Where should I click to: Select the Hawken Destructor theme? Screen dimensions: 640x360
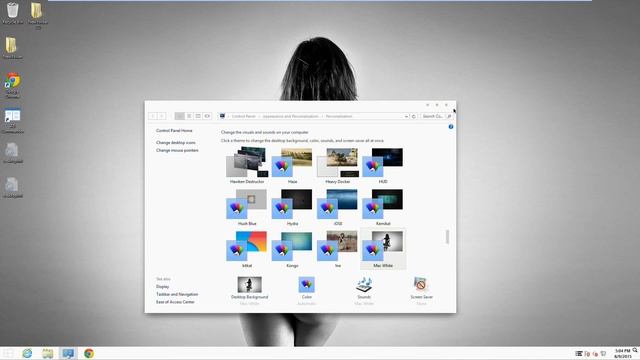(x=247, y=165)
